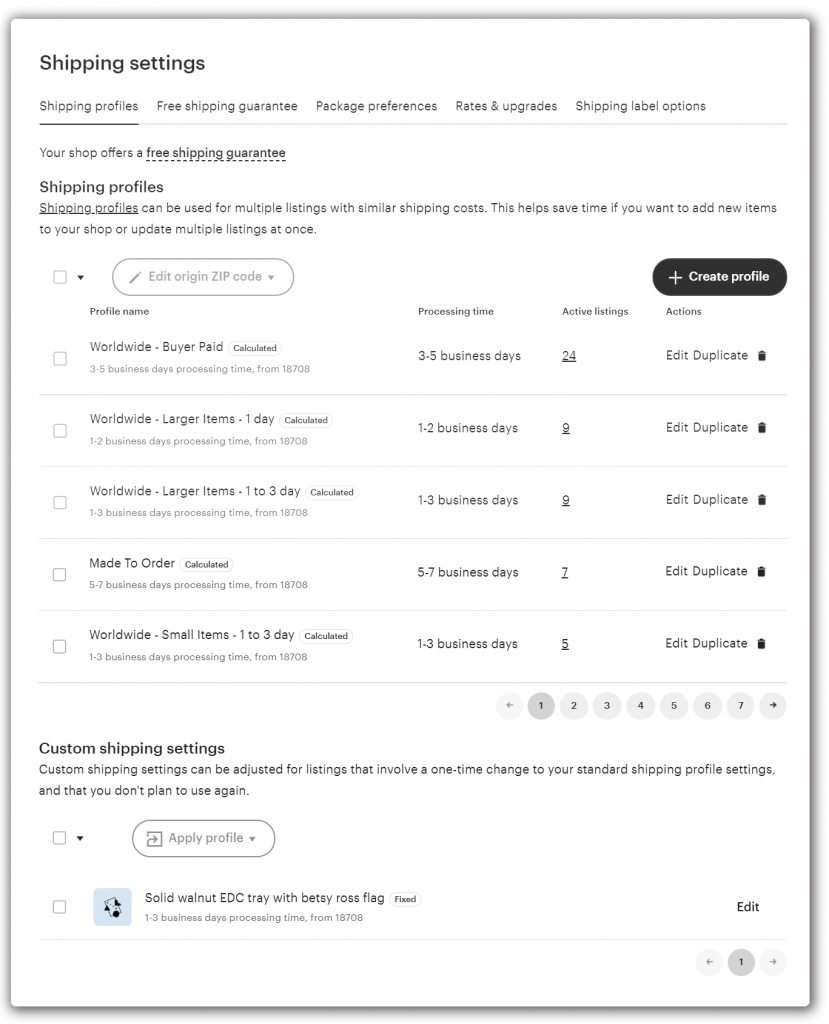The image size is (829, 1024).
Task: Click the trash icon for Worldwide - Buyer Paid
Action: [761, 355]
